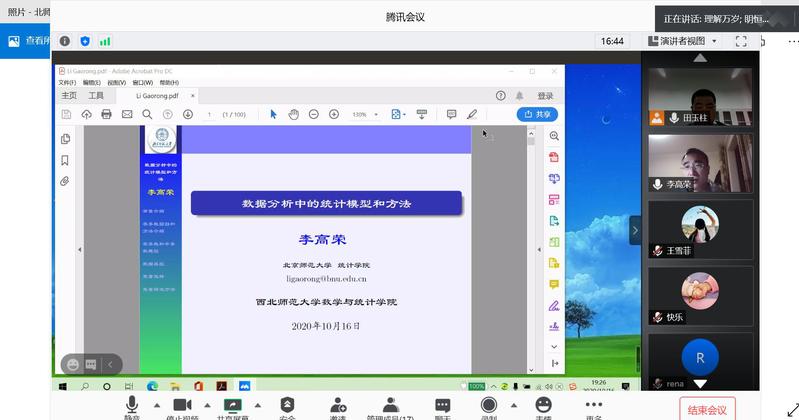
Task: Click the next page down arrow
Action: [187, 115]
